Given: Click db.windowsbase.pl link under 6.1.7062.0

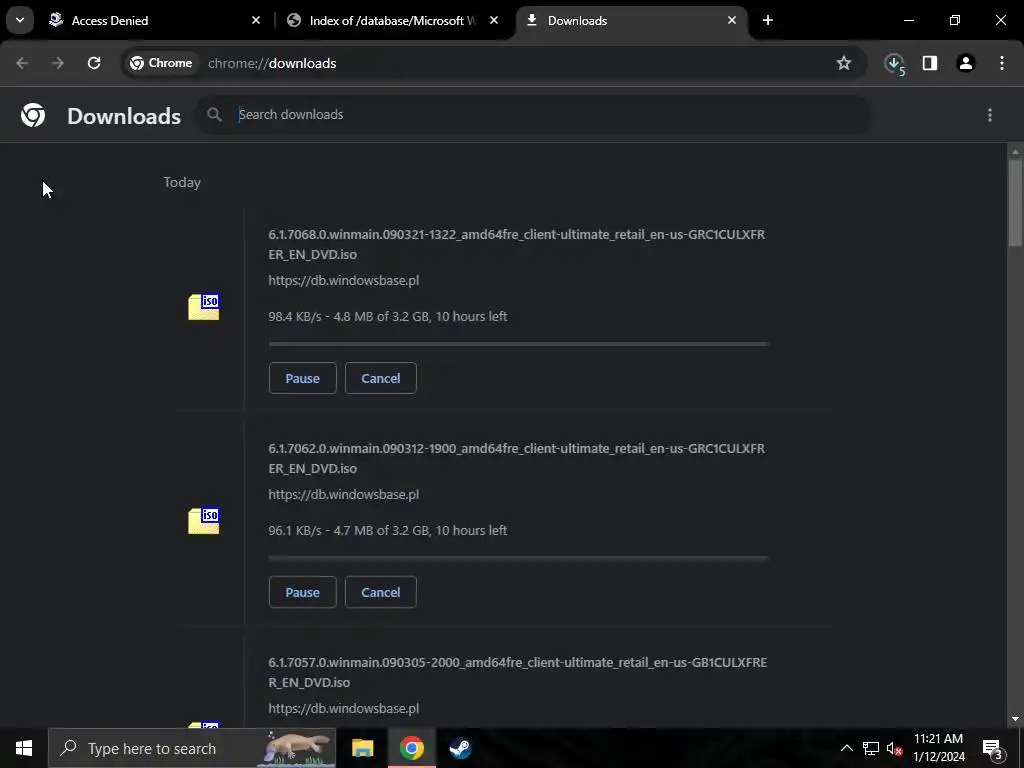Looking at the screenshot, I should click(x=344, y=494).
